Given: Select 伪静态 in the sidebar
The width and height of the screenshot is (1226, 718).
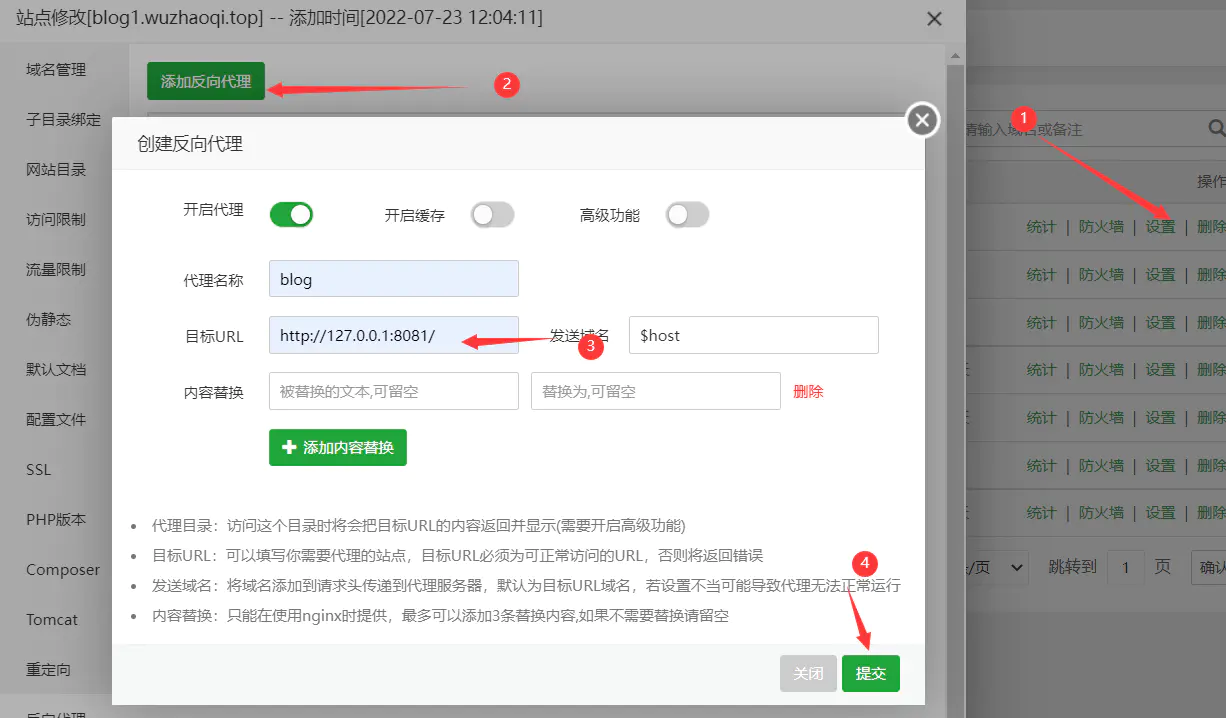Looking at the screenshot, I should click(x=47, y=319).
